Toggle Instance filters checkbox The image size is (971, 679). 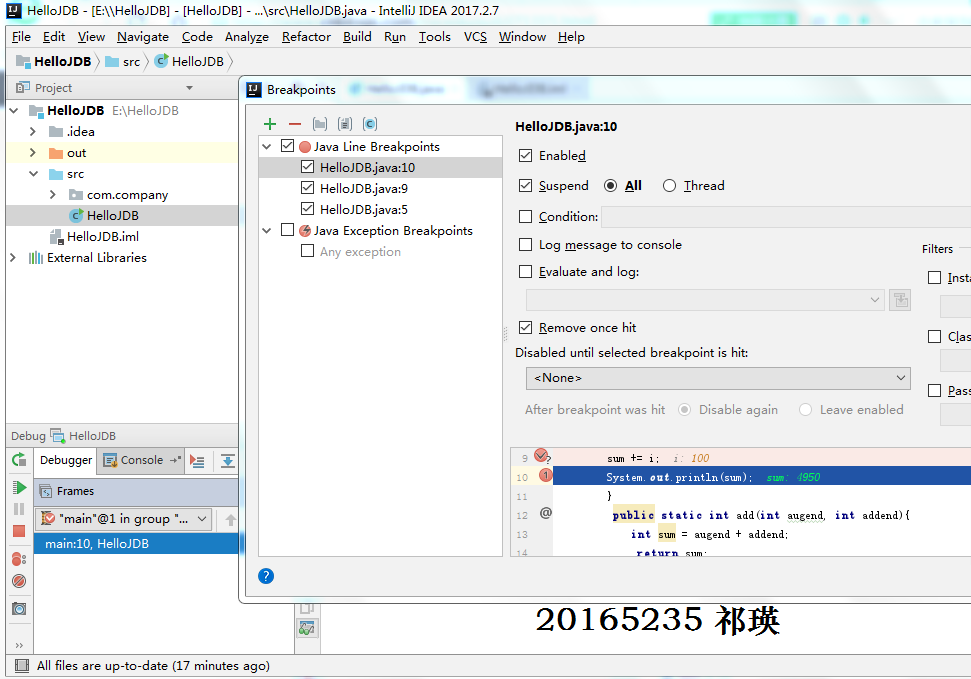934,278
